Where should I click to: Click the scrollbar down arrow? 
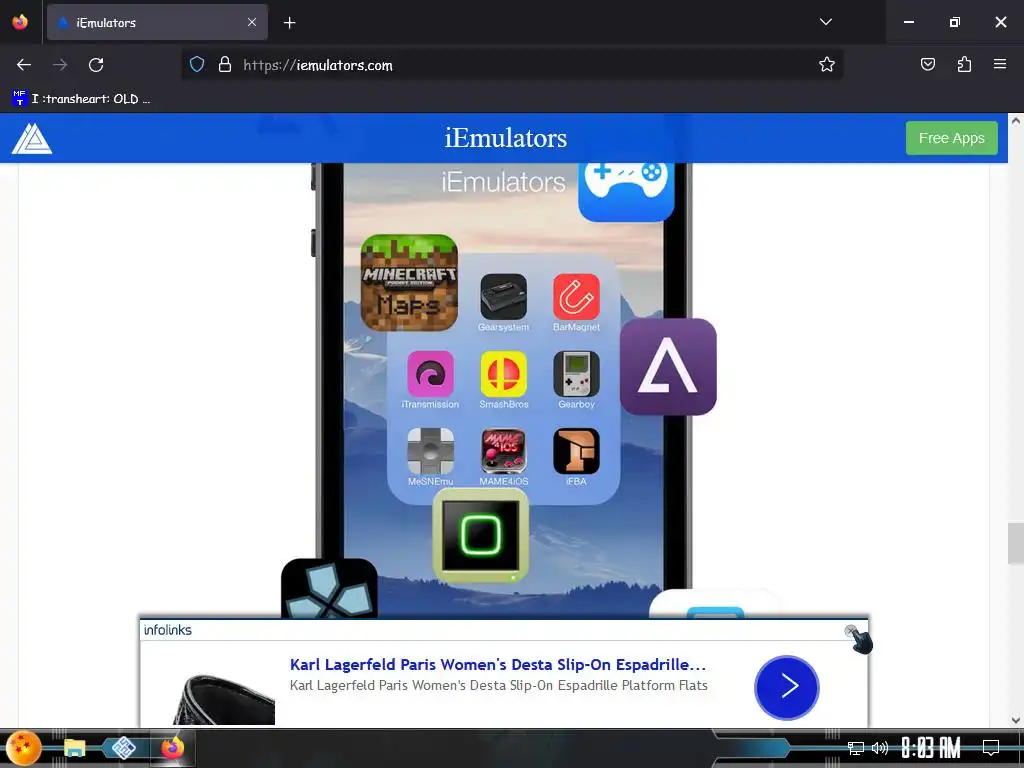[x=1016, y=720]
